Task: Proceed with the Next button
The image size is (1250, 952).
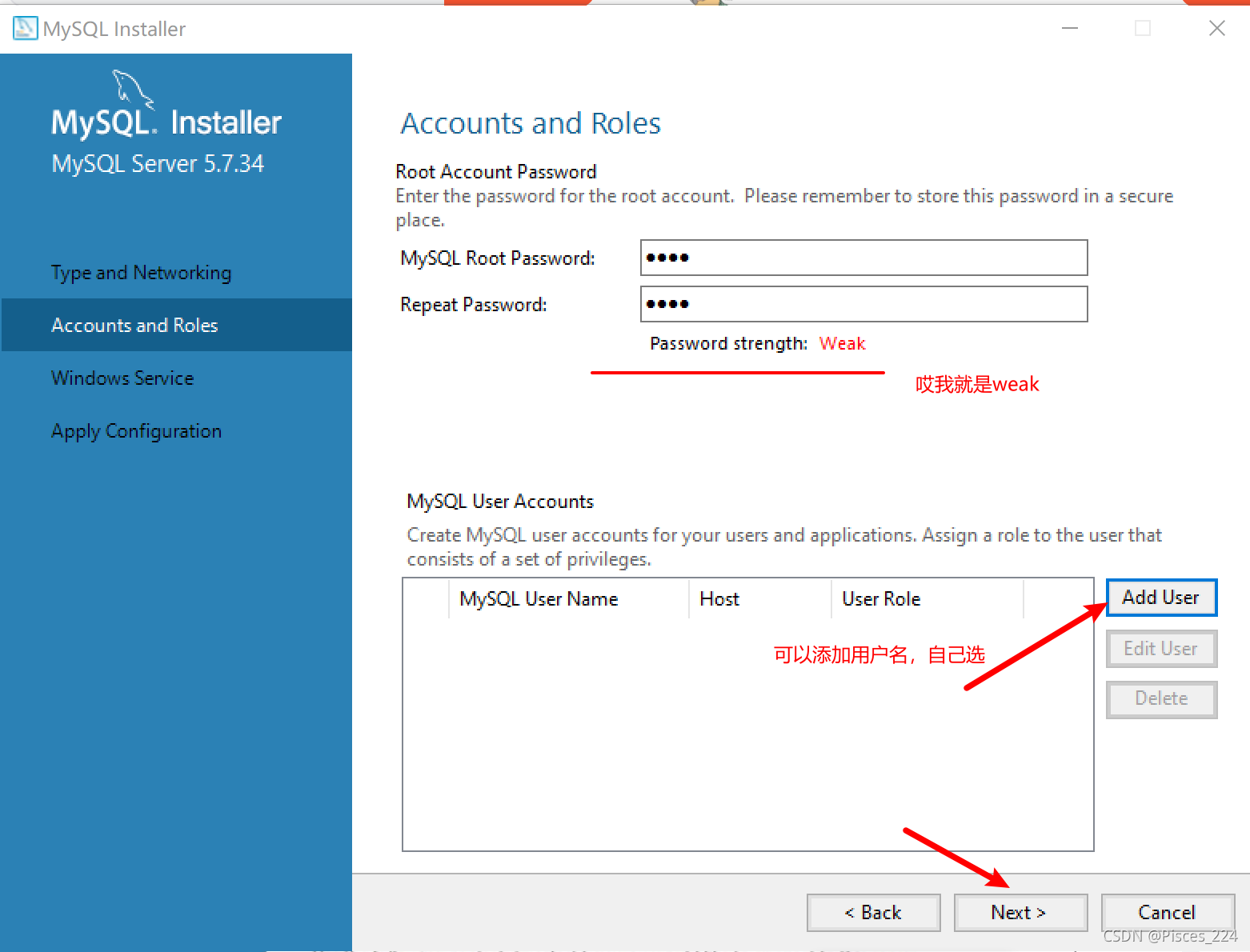Action: 1020,913
